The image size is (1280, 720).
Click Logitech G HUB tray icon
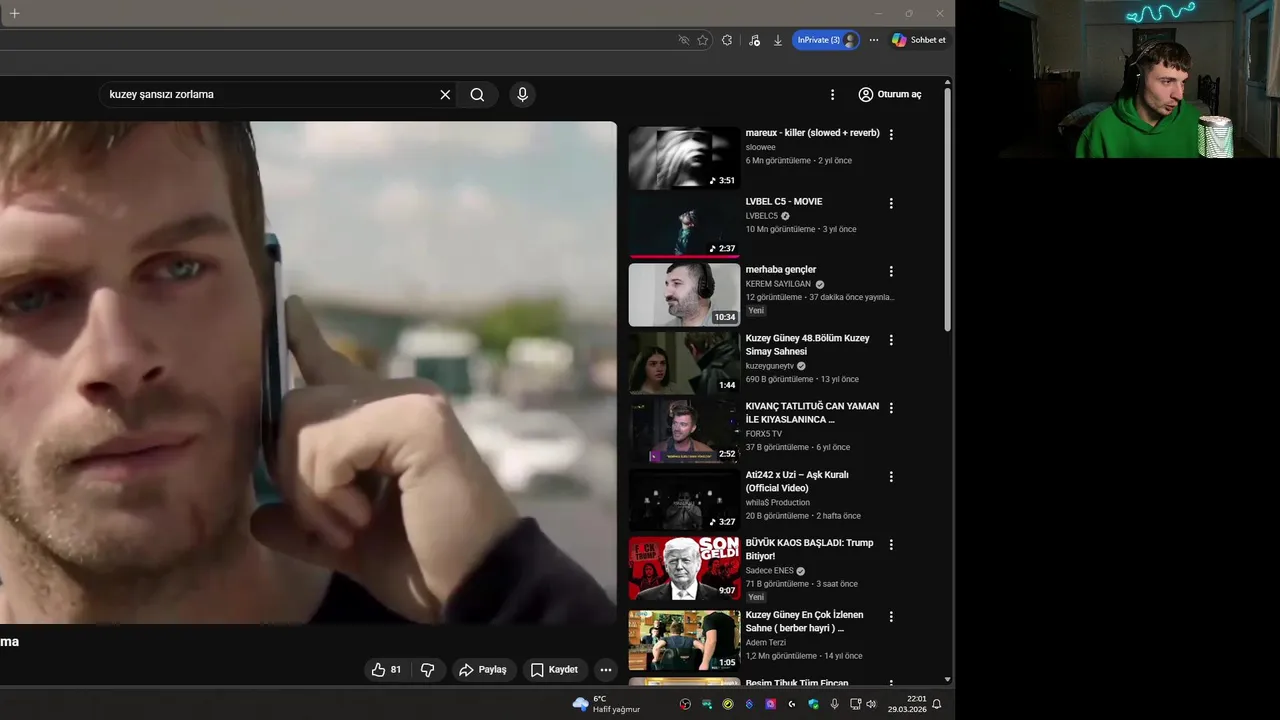point(792,704)
